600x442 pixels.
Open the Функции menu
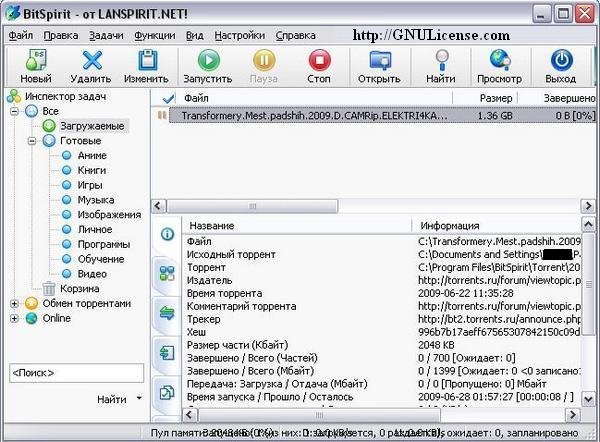coord(155,35)
